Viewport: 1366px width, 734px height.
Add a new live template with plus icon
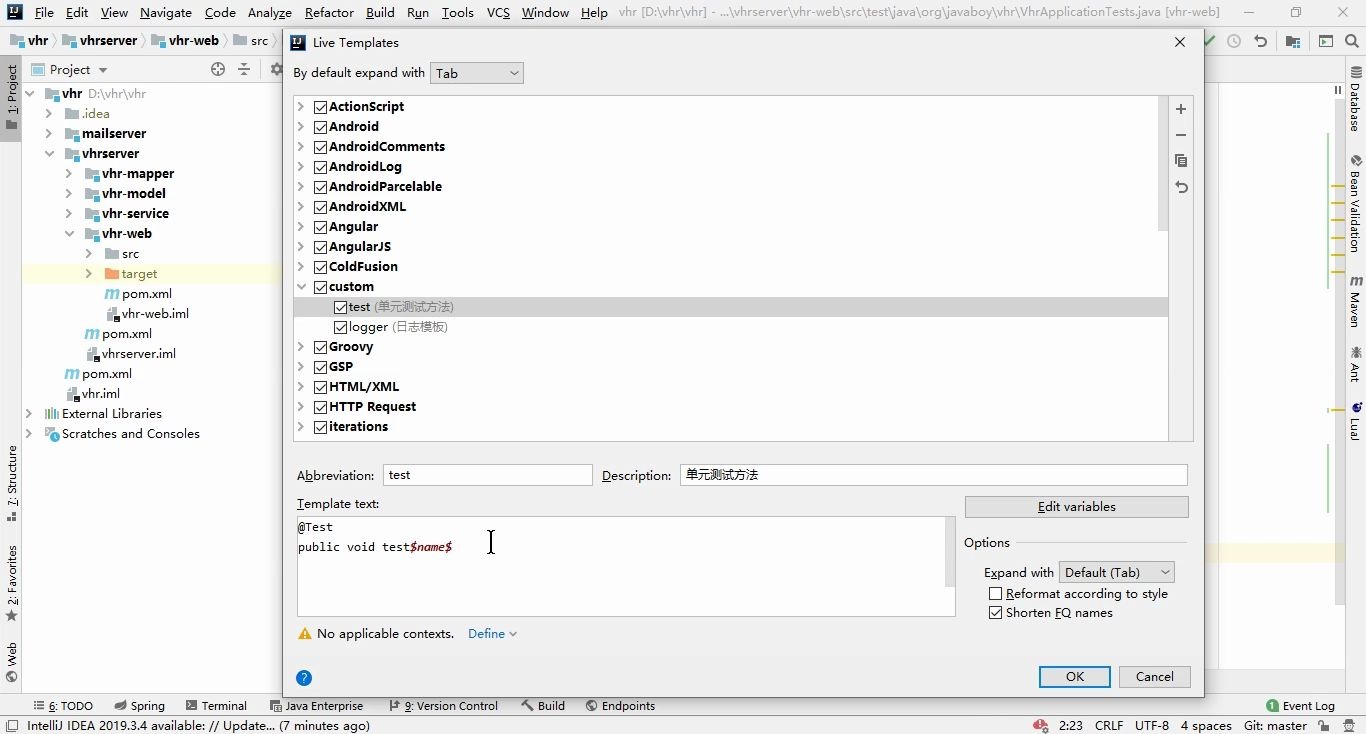pyautogui.click(x=1181, y=109)
